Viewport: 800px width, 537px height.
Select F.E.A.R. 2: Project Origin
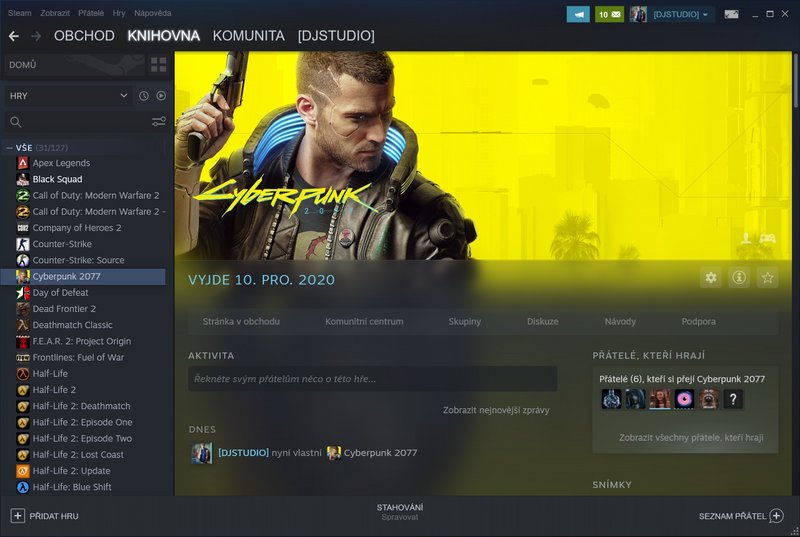(84, 341)
